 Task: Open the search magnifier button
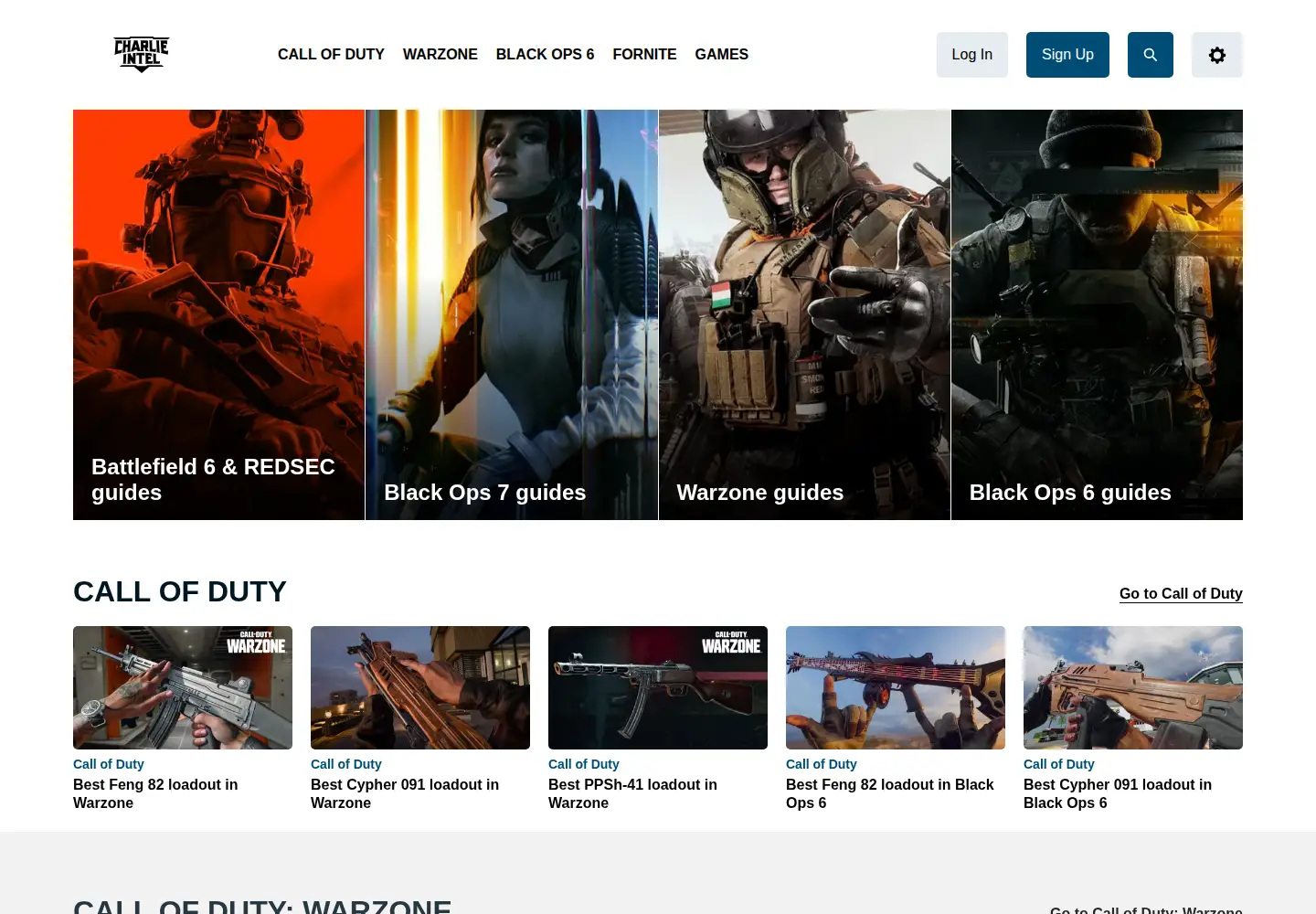point(1150,55)
